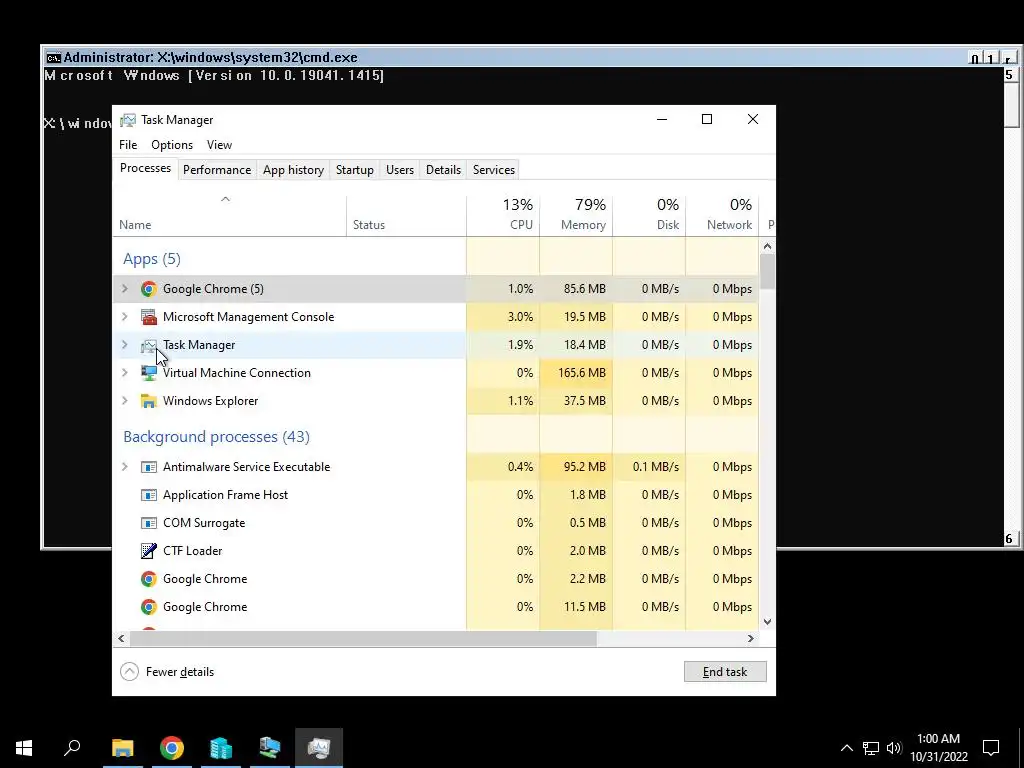This screenshot has height=768, width=1024.
Task: Expand the Windows Explorer entry
Action: 125,401
